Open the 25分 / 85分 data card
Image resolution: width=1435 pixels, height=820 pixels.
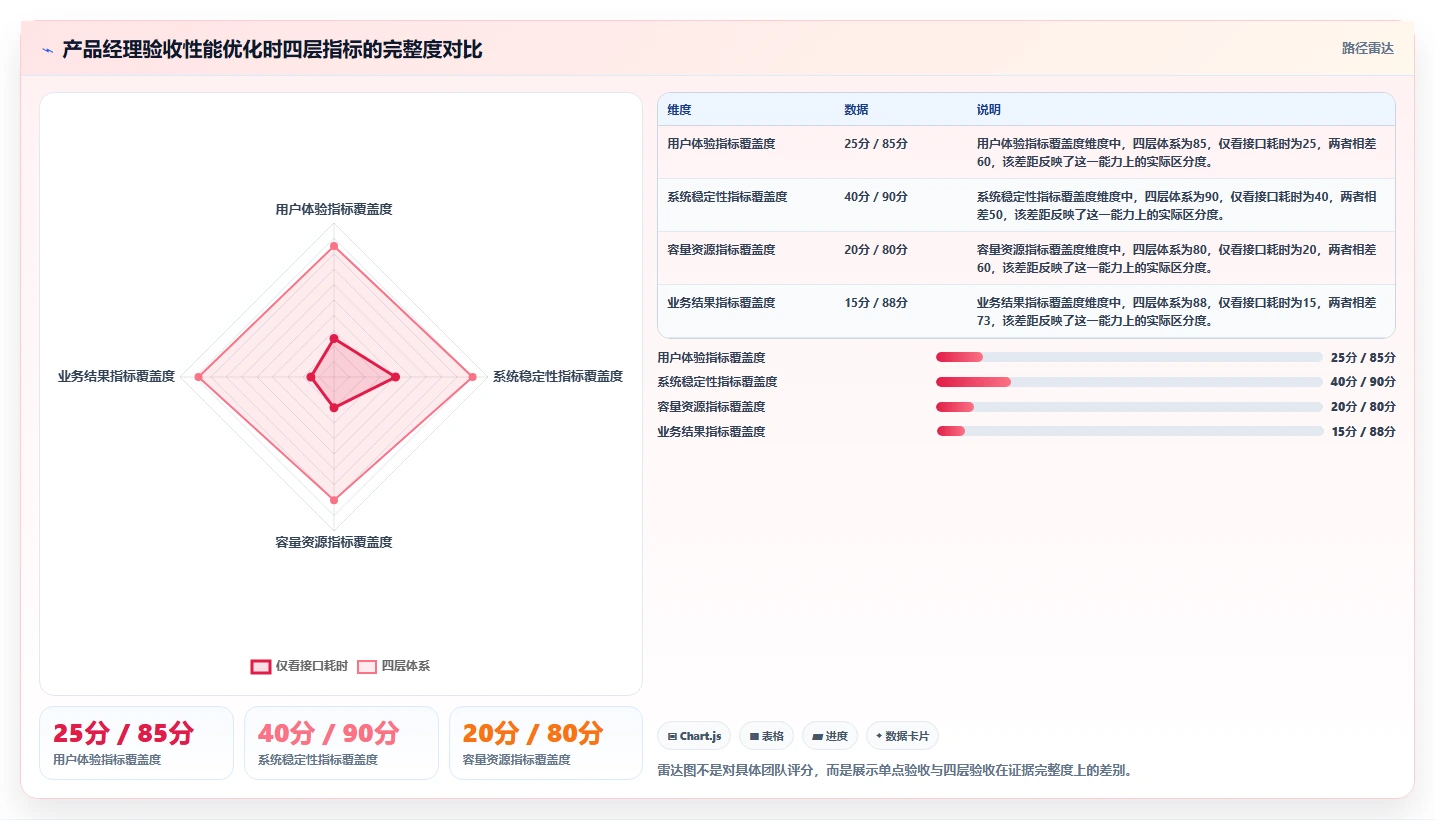pyautogui.click(x=136, y=743)
